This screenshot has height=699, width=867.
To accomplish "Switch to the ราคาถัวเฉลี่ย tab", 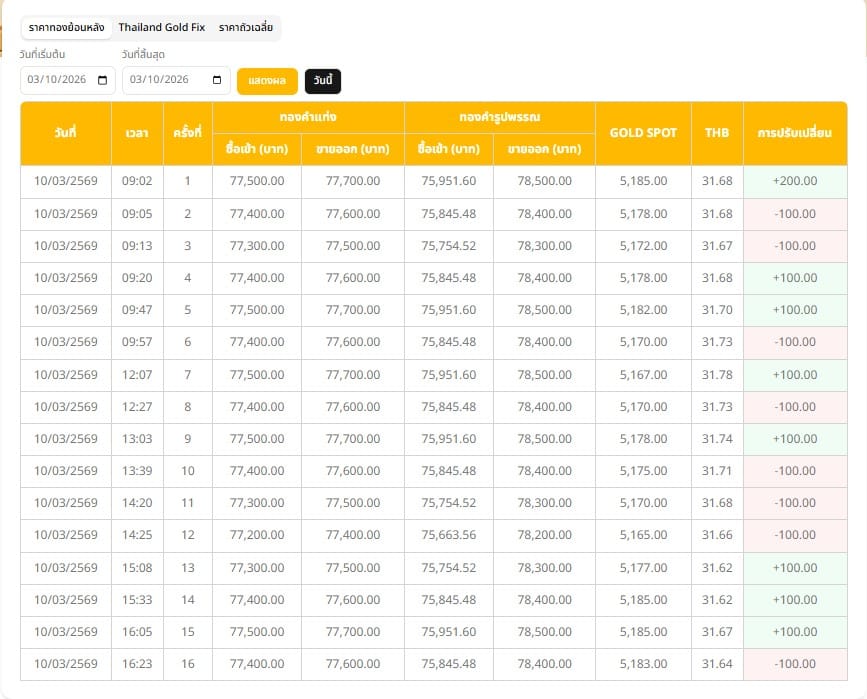I will click(x=243, y=28).
